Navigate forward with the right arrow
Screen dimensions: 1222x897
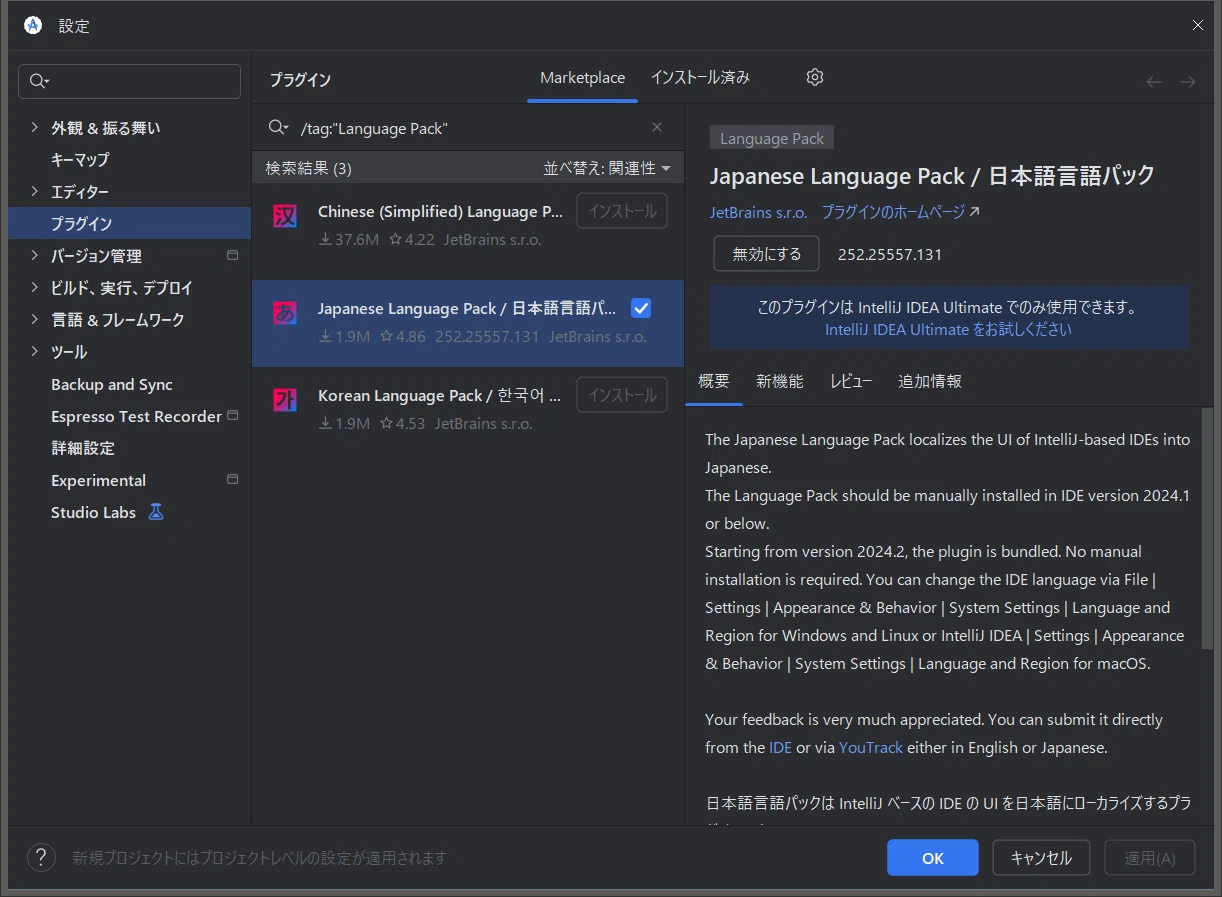click(1188, 82)
